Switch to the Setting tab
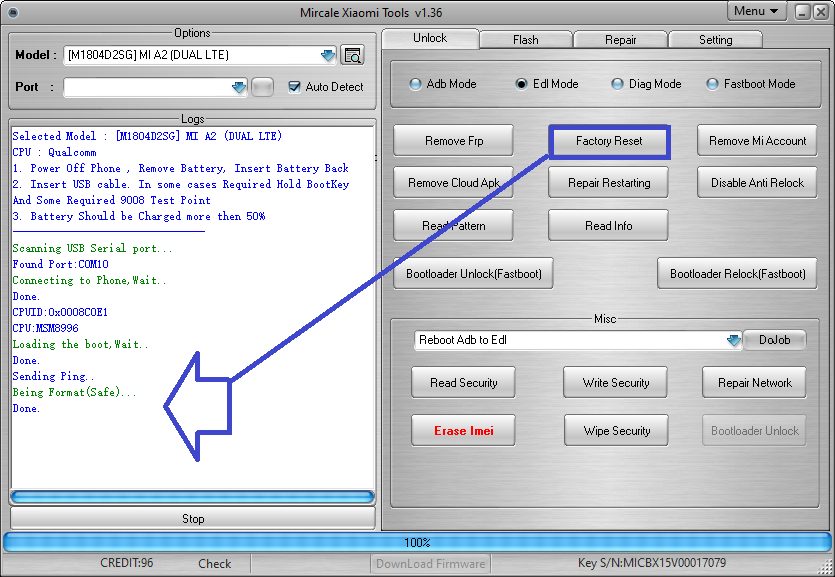The image size is (835, 577). [x=715, y=40]
